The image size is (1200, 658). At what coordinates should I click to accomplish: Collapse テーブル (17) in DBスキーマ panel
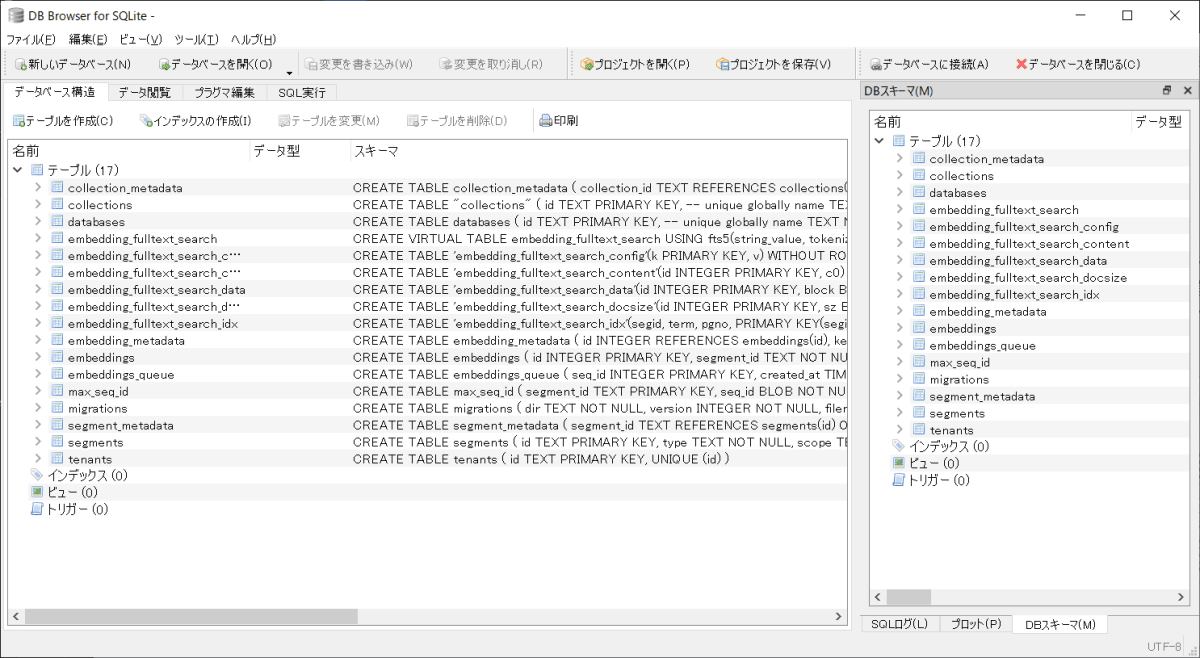880,141
